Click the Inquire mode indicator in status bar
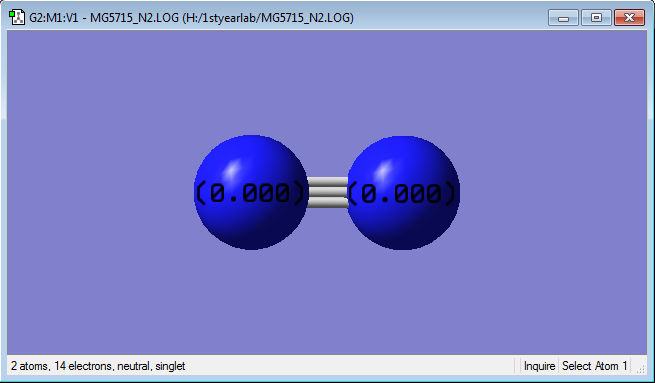Viewport: 655px width, 383px height. (539, 366)
